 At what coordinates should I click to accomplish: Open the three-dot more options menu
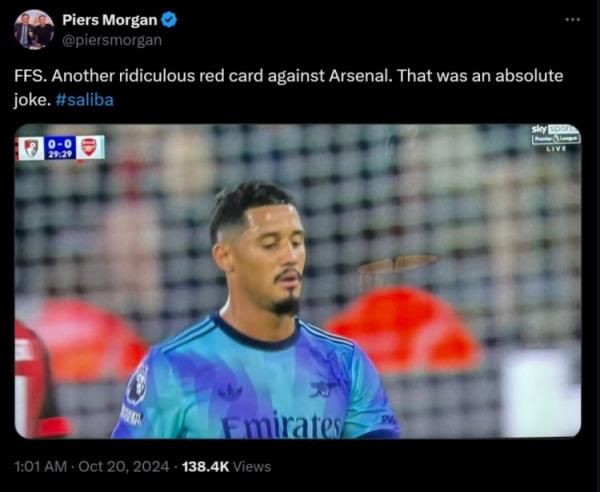coord(572,19)
